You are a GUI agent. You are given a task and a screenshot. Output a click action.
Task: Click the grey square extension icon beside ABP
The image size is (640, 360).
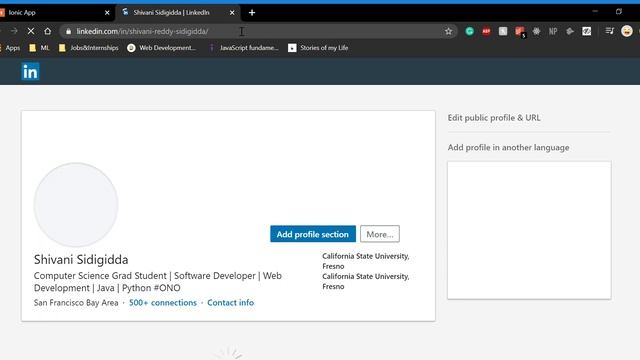coord(503,31)
